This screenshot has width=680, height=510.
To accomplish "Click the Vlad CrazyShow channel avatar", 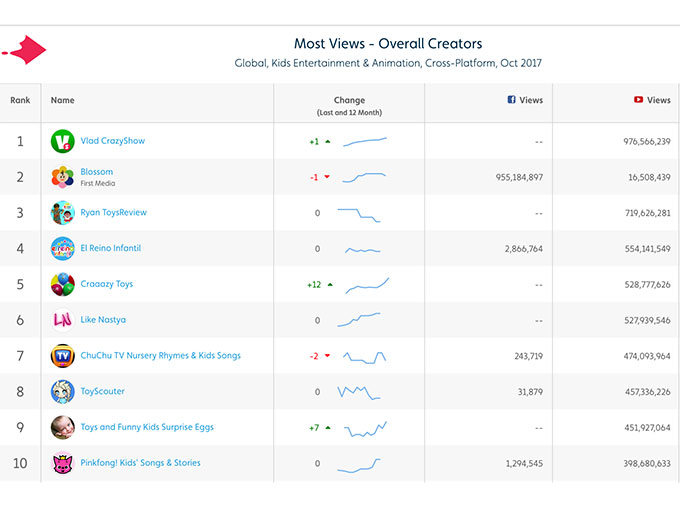I will pos(62,141).
